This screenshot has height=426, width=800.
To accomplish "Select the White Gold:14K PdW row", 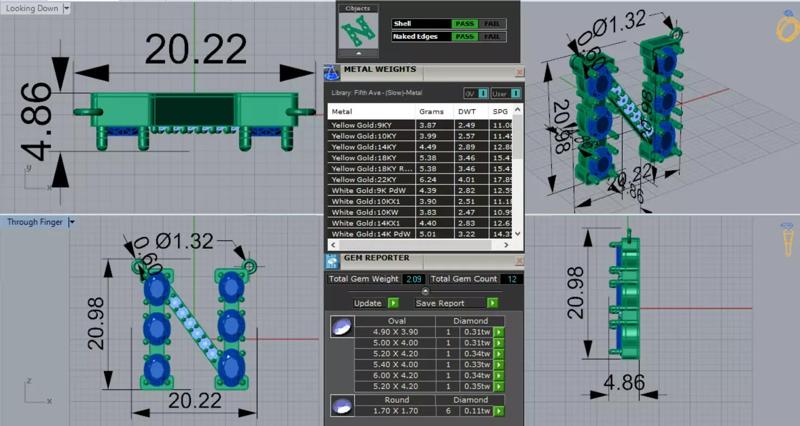I will tap(420, 234).
